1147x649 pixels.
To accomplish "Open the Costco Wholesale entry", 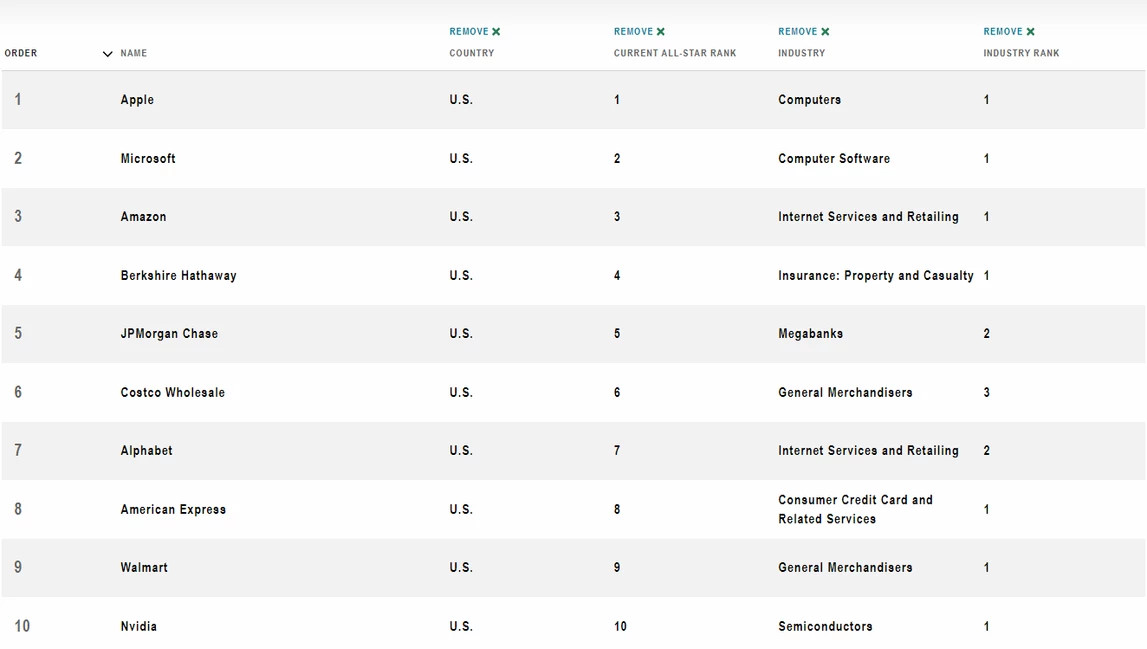I will point(173,392).
